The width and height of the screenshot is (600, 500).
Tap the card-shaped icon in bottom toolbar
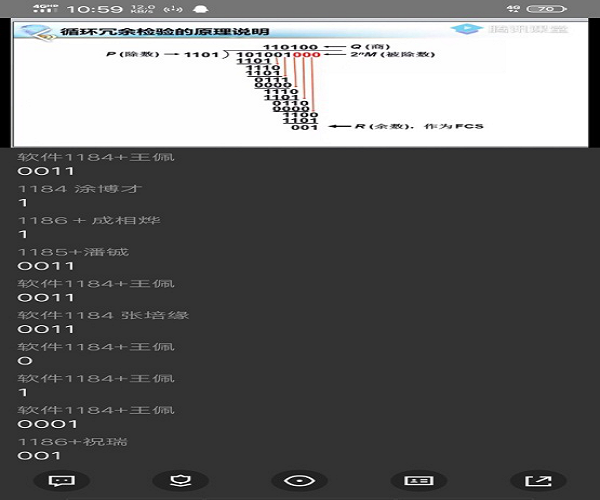pos(417,480)
